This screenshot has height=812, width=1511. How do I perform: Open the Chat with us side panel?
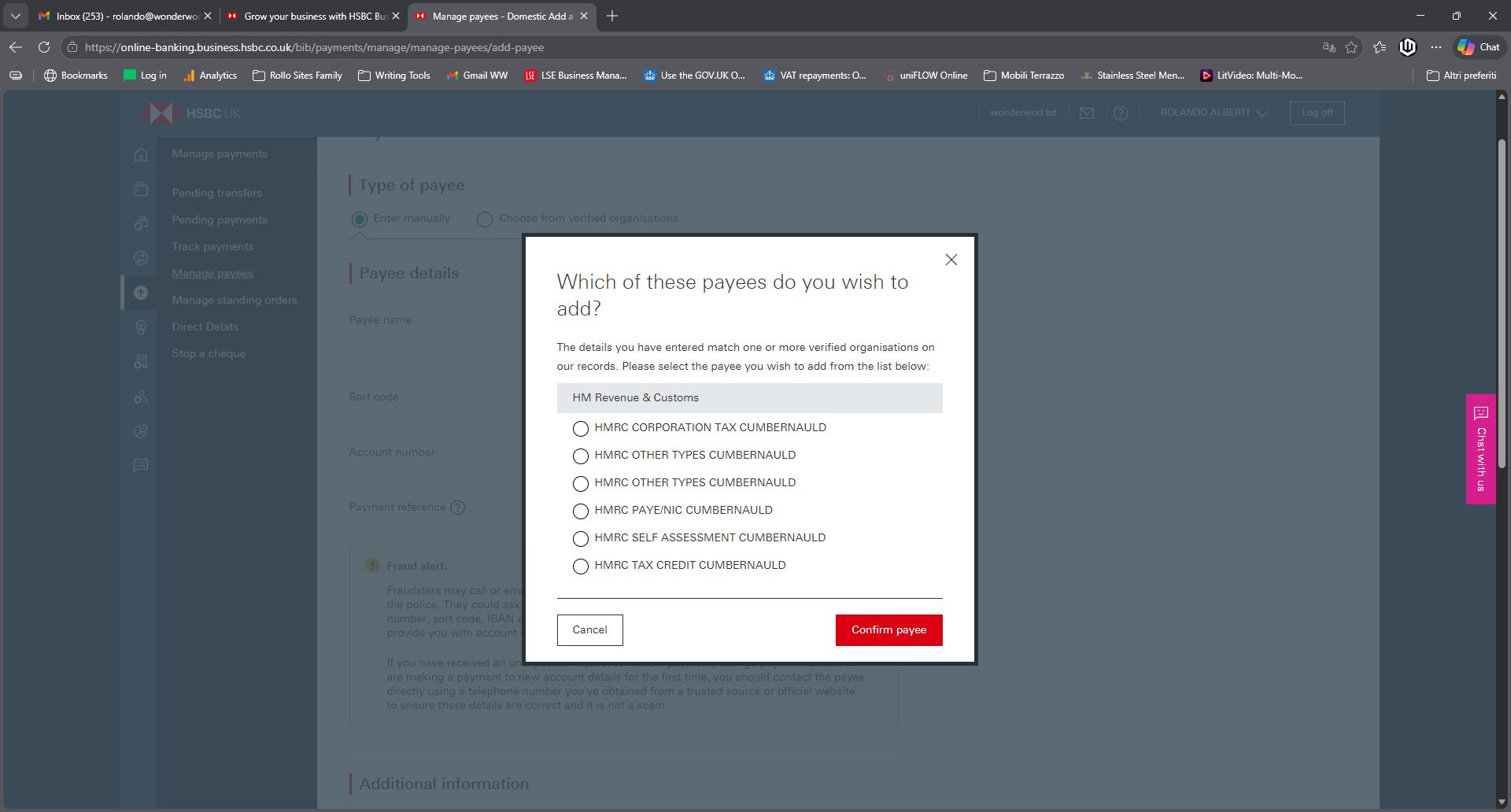pyautogui.click(x=1480, y=449)
